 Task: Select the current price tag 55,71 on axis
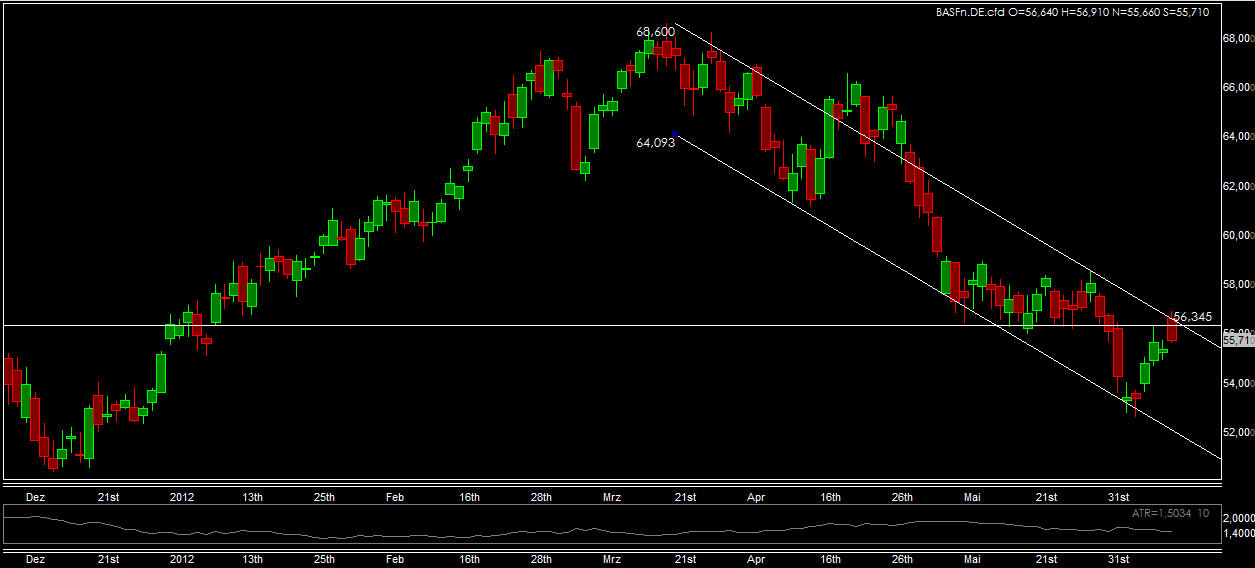(1239, 340)
